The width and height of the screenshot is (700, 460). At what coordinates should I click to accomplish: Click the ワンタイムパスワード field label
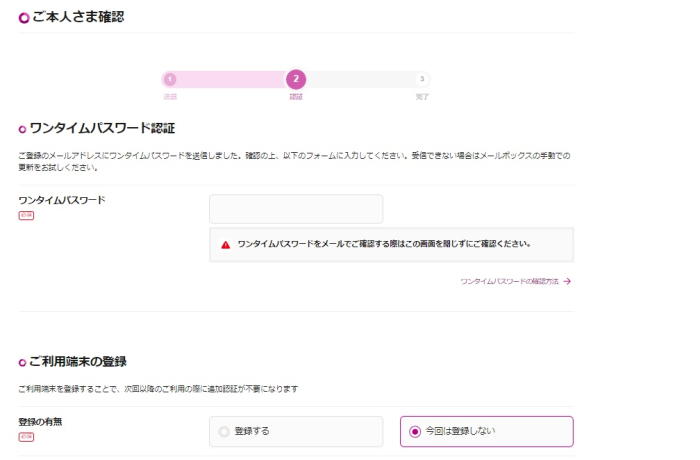click(x=61, y=200)
